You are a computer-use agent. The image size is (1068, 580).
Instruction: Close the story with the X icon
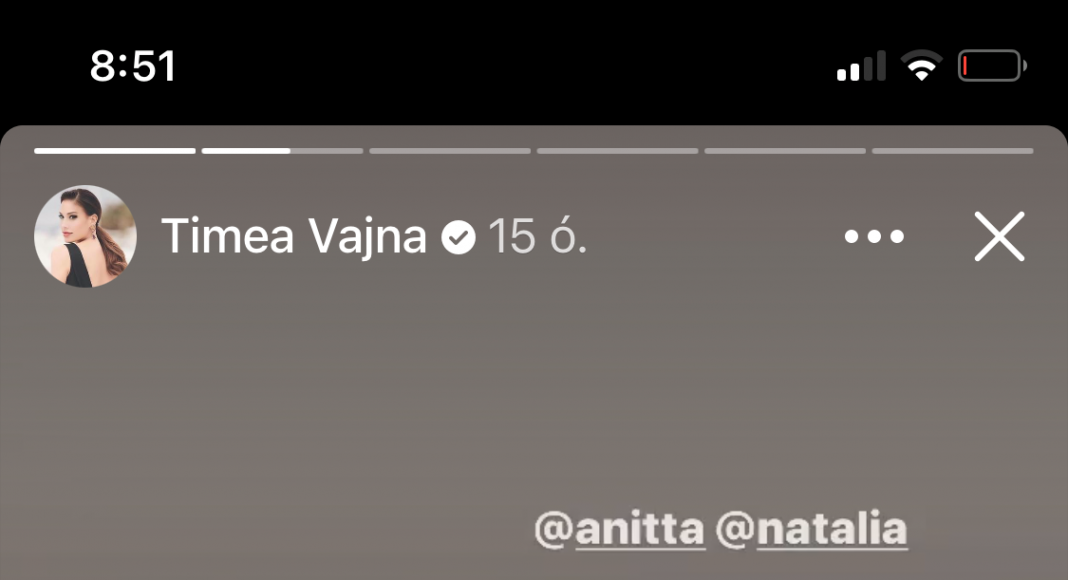pos(999,236)
